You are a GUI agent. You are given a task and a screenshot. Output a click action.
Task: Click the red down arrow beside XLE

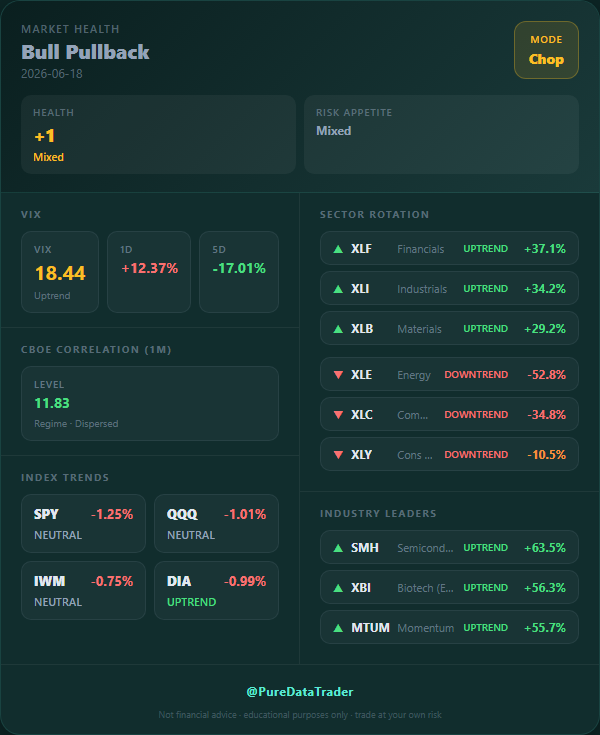[338, 375]
